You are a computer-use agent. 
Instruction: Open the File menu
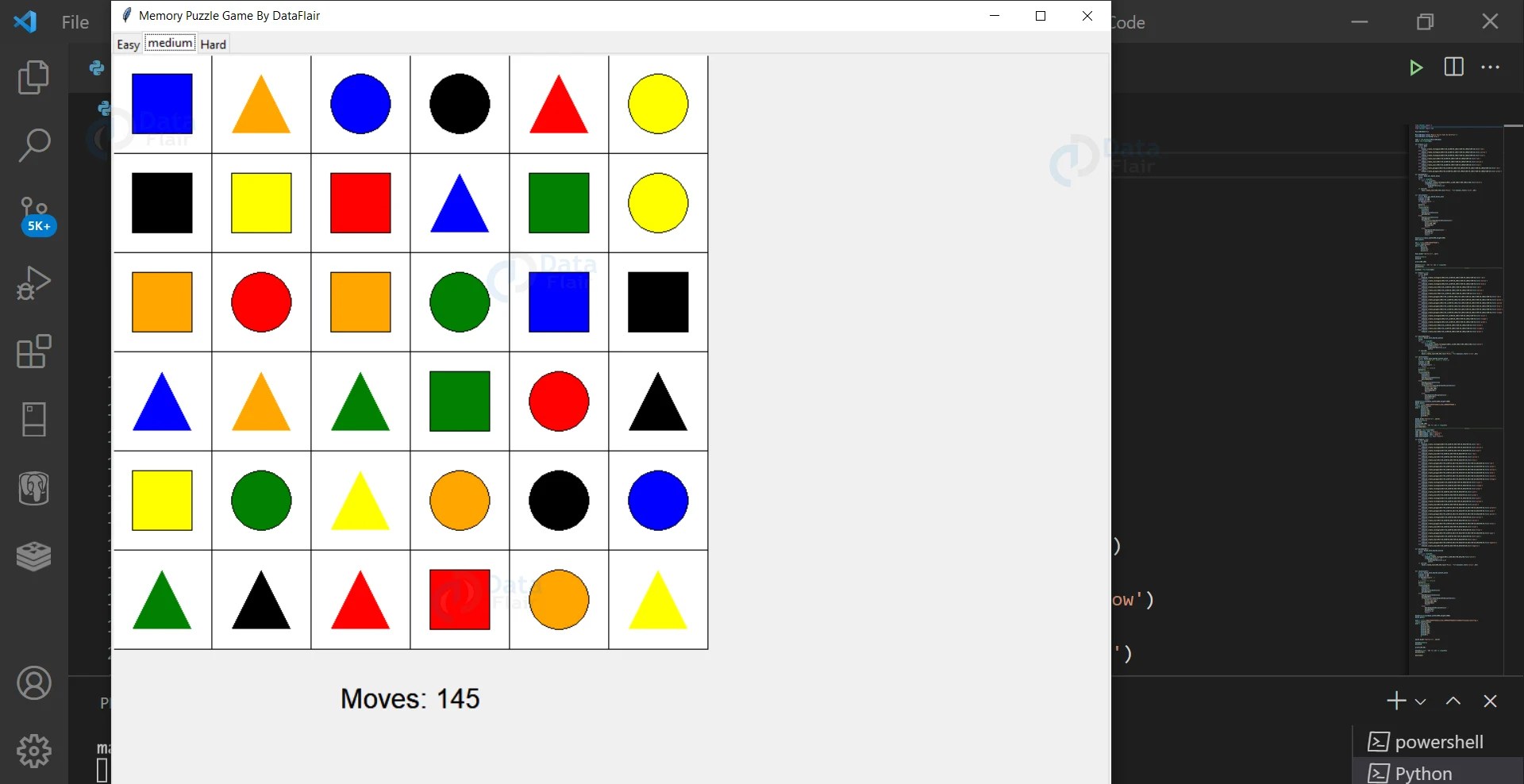(x=75, y=21)
